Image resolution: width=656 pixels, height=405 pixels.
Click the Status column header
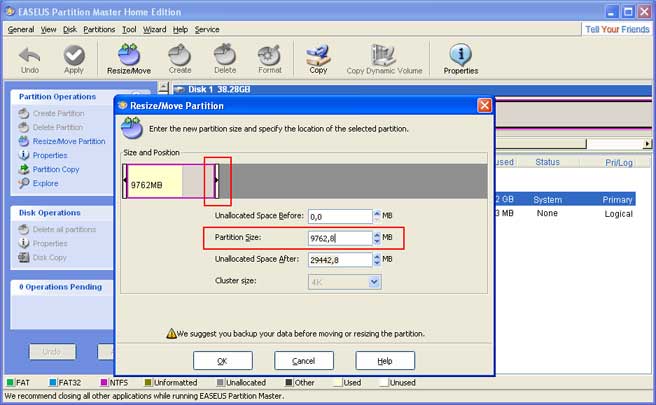[547, 162]
